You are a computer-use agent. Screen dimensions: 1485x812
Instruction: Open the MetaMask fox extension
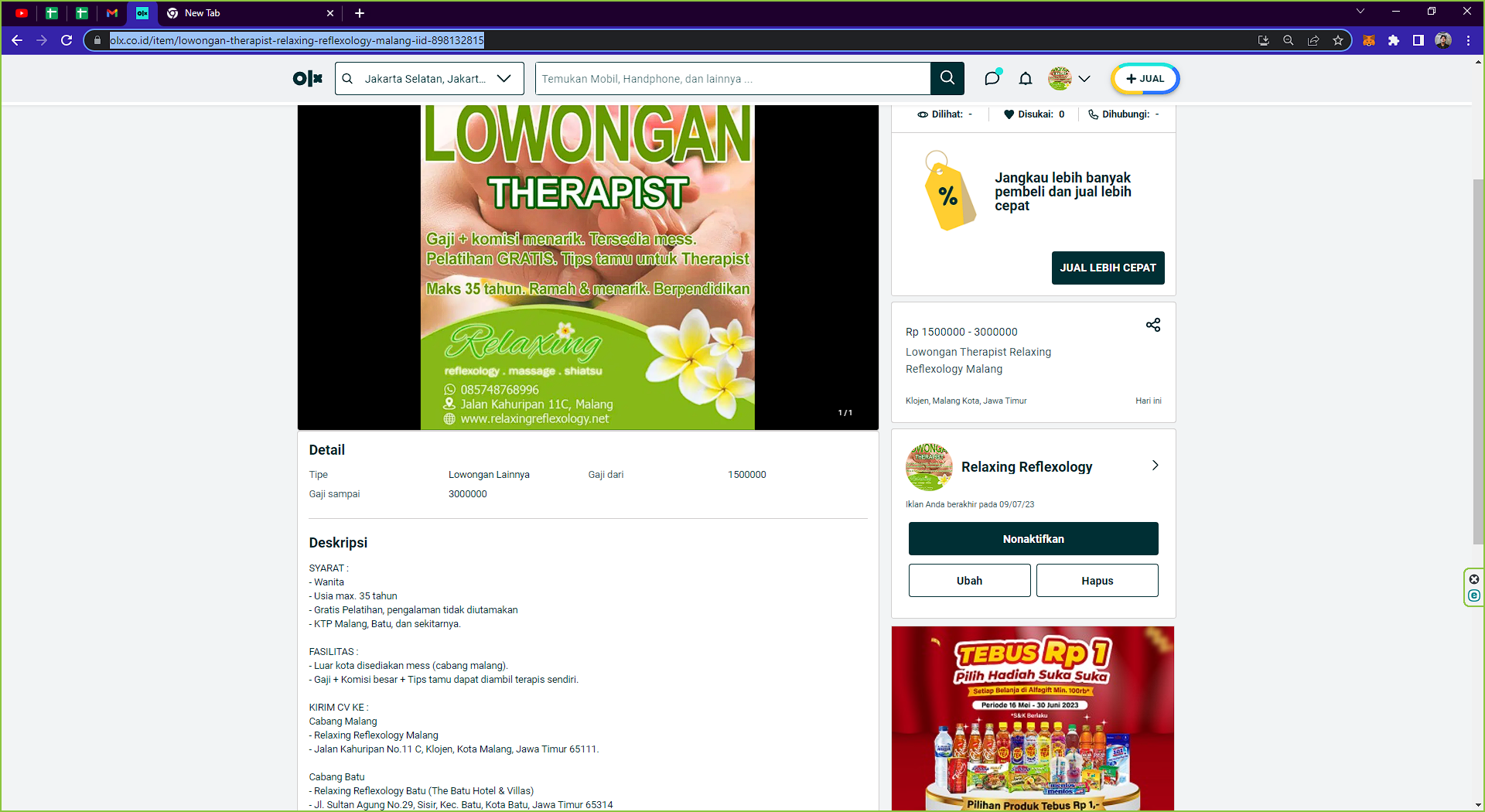[x=1369, y=40]
